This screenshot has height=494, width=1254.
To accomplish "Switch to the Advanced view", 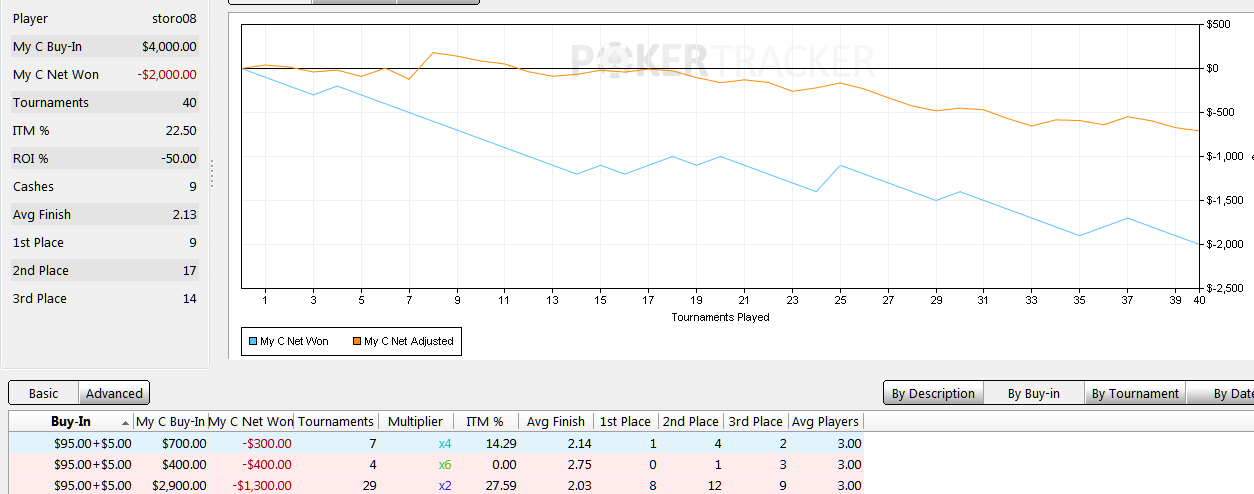I will point(114,393).
